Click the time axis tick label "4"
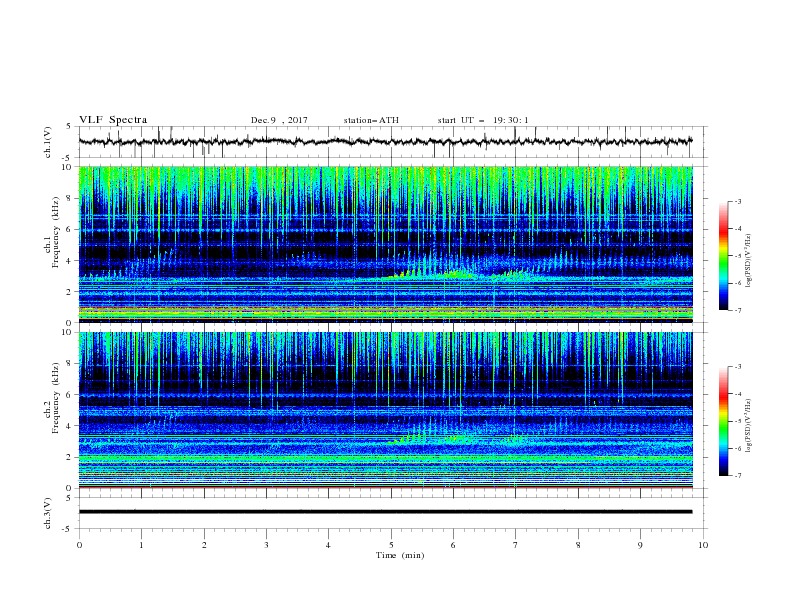The height and width of the screenshot is (612, 792). pos(328,545)
